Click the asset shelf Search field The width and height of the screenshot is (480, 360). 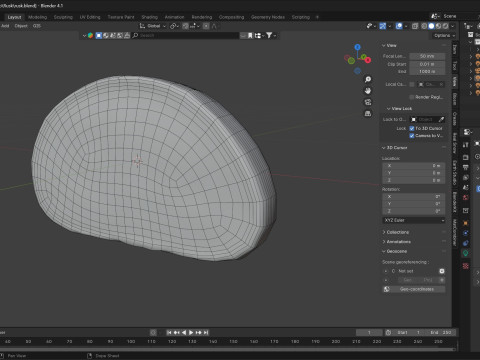point(185,35)
